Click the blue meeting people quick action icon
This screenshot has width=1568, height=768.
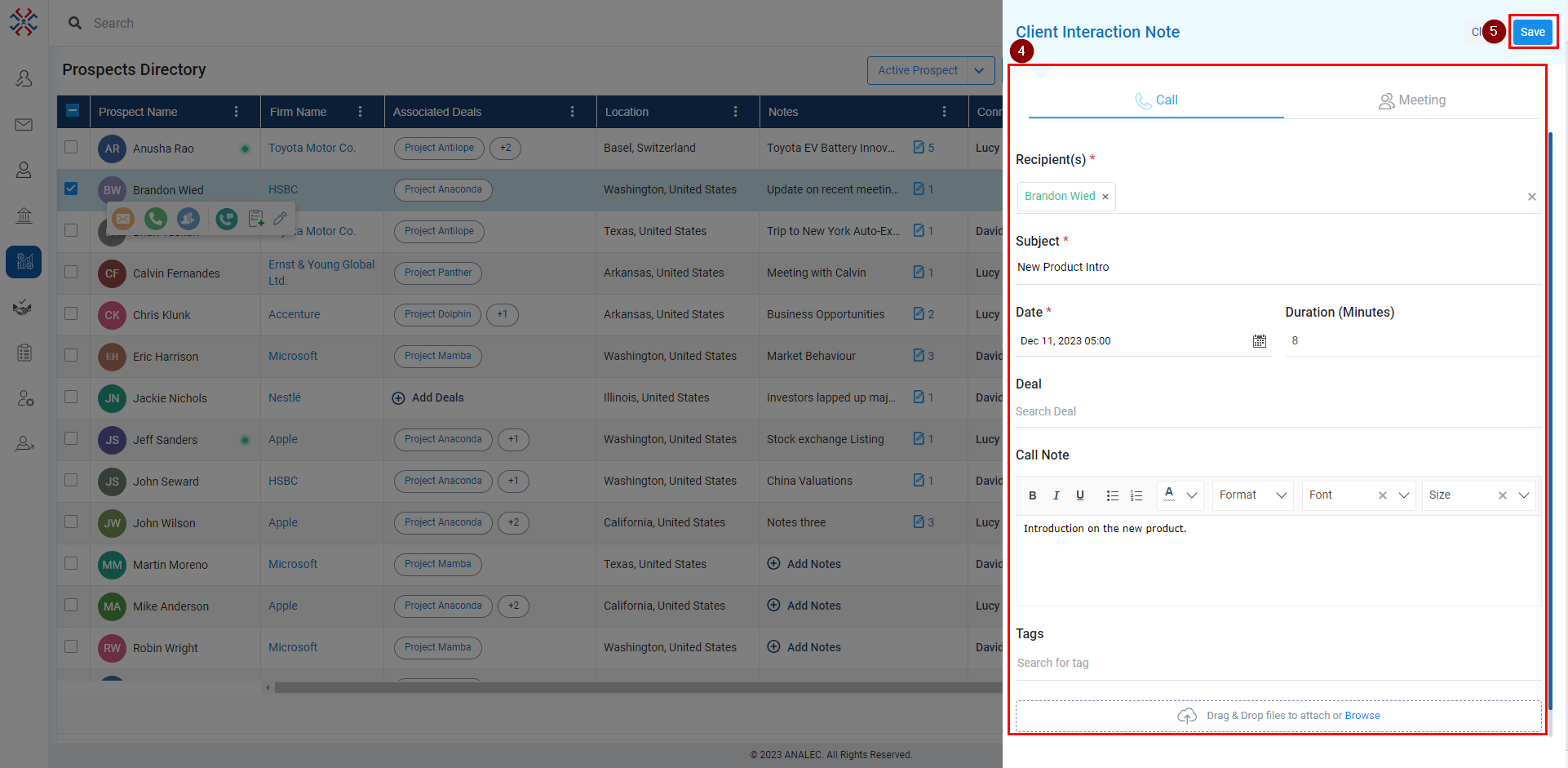(x=188, y=218)
